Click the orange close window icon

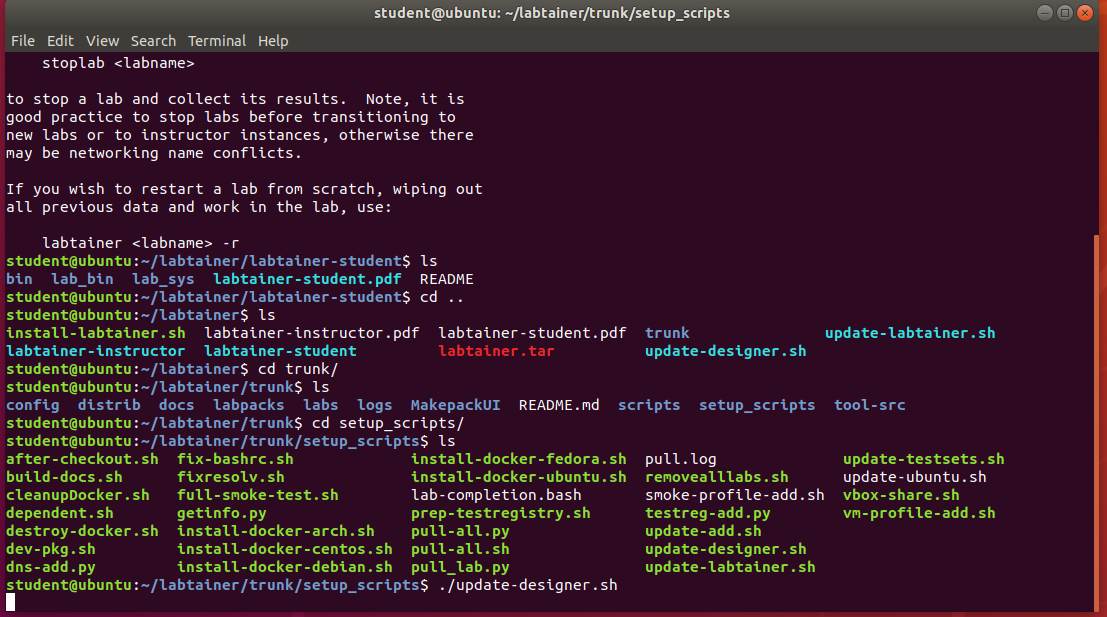click(1084, 13)
